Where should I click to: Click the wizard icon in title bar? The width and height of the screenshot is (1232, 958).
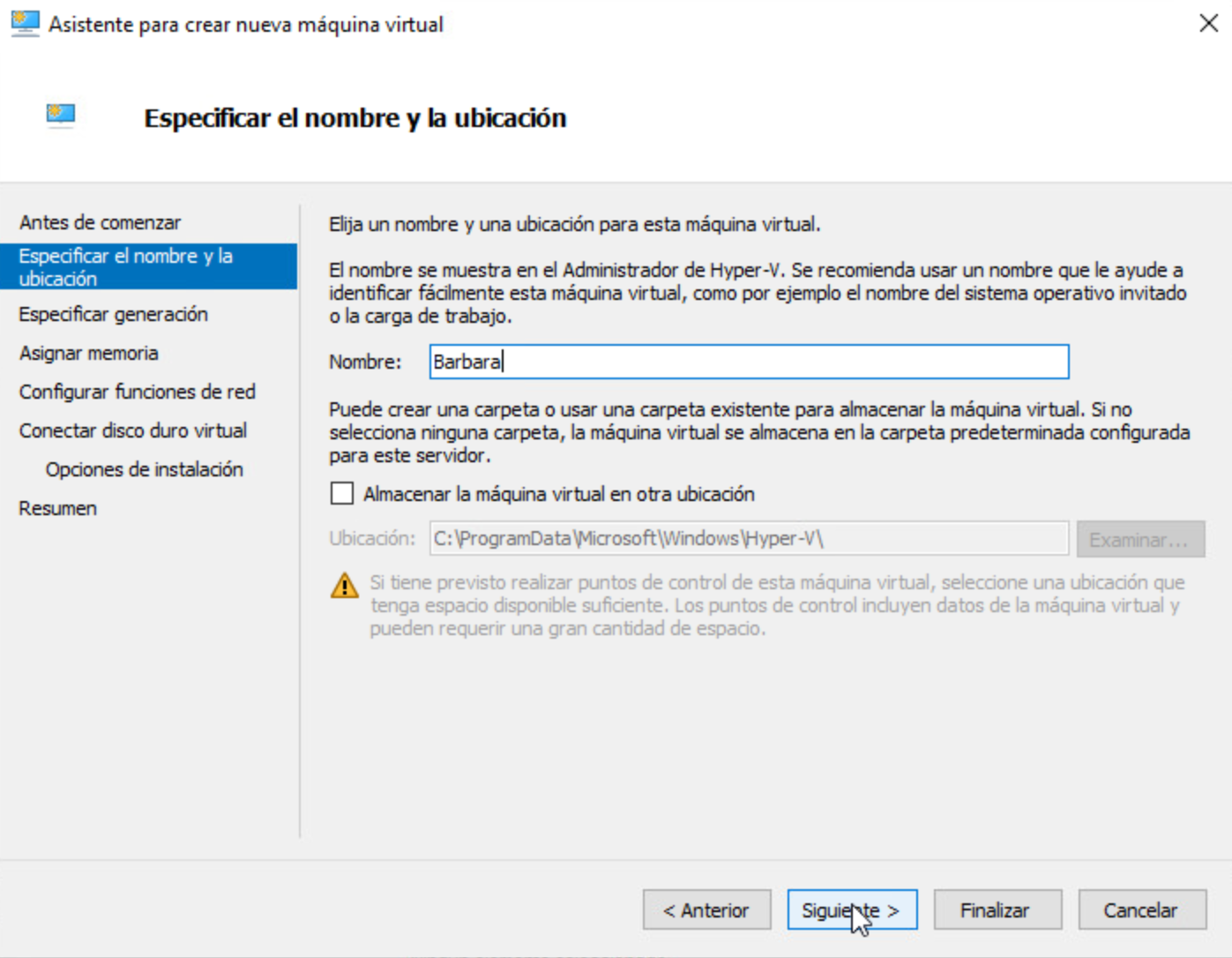point(25,24)
